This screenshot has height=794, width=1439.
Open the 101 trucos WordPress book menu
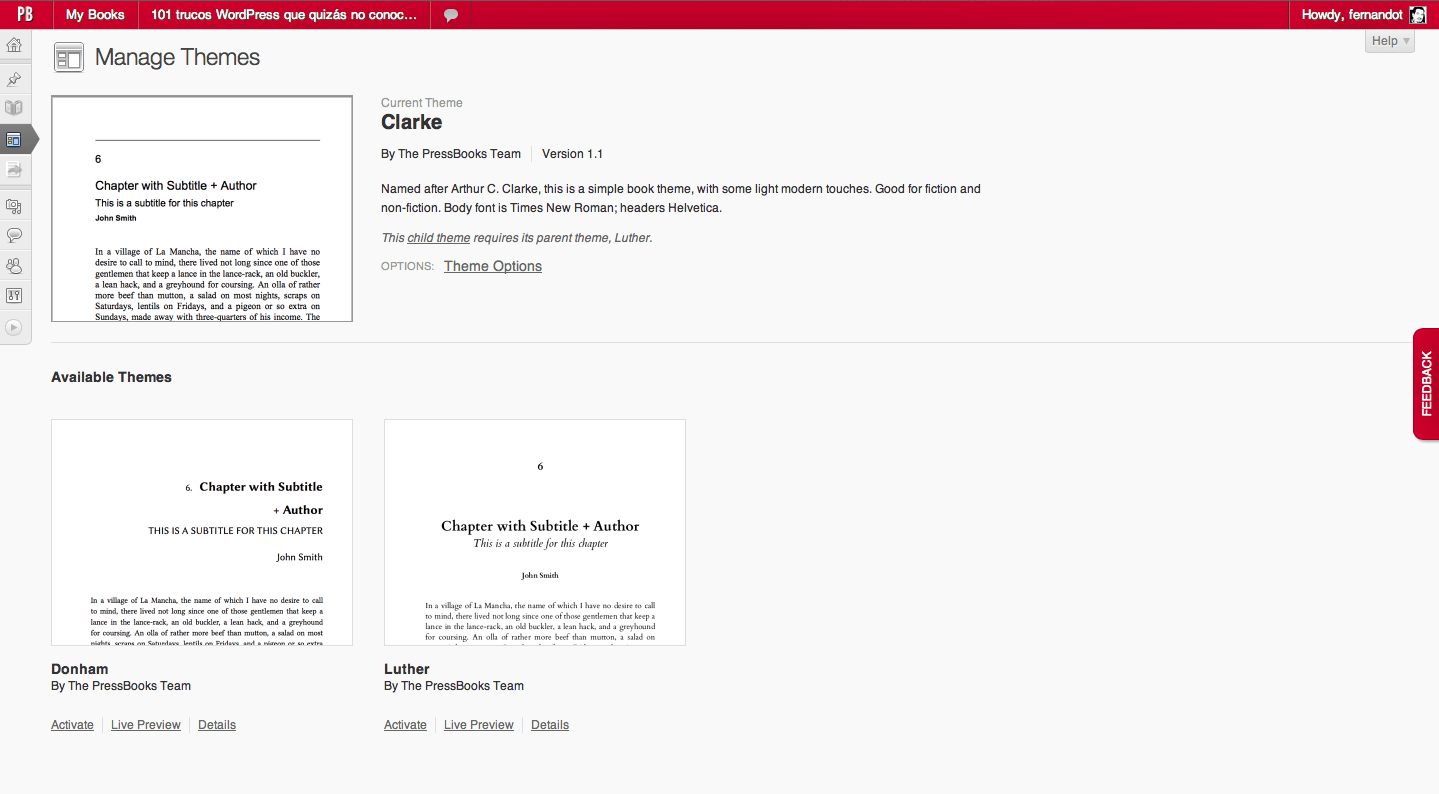coord(284,15)
